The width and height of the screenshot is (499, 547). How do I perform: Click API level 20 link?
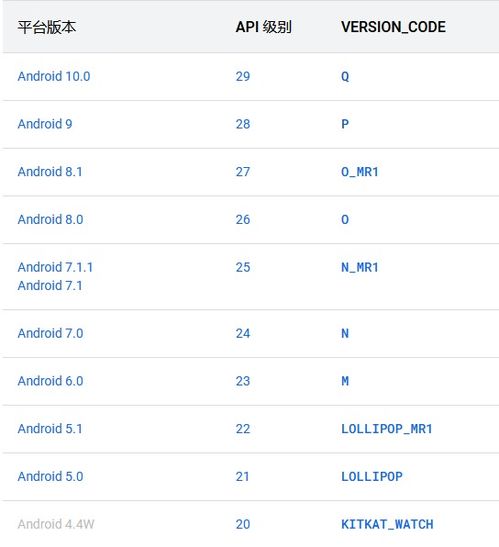pyautogui.click(x=243, y=524)
